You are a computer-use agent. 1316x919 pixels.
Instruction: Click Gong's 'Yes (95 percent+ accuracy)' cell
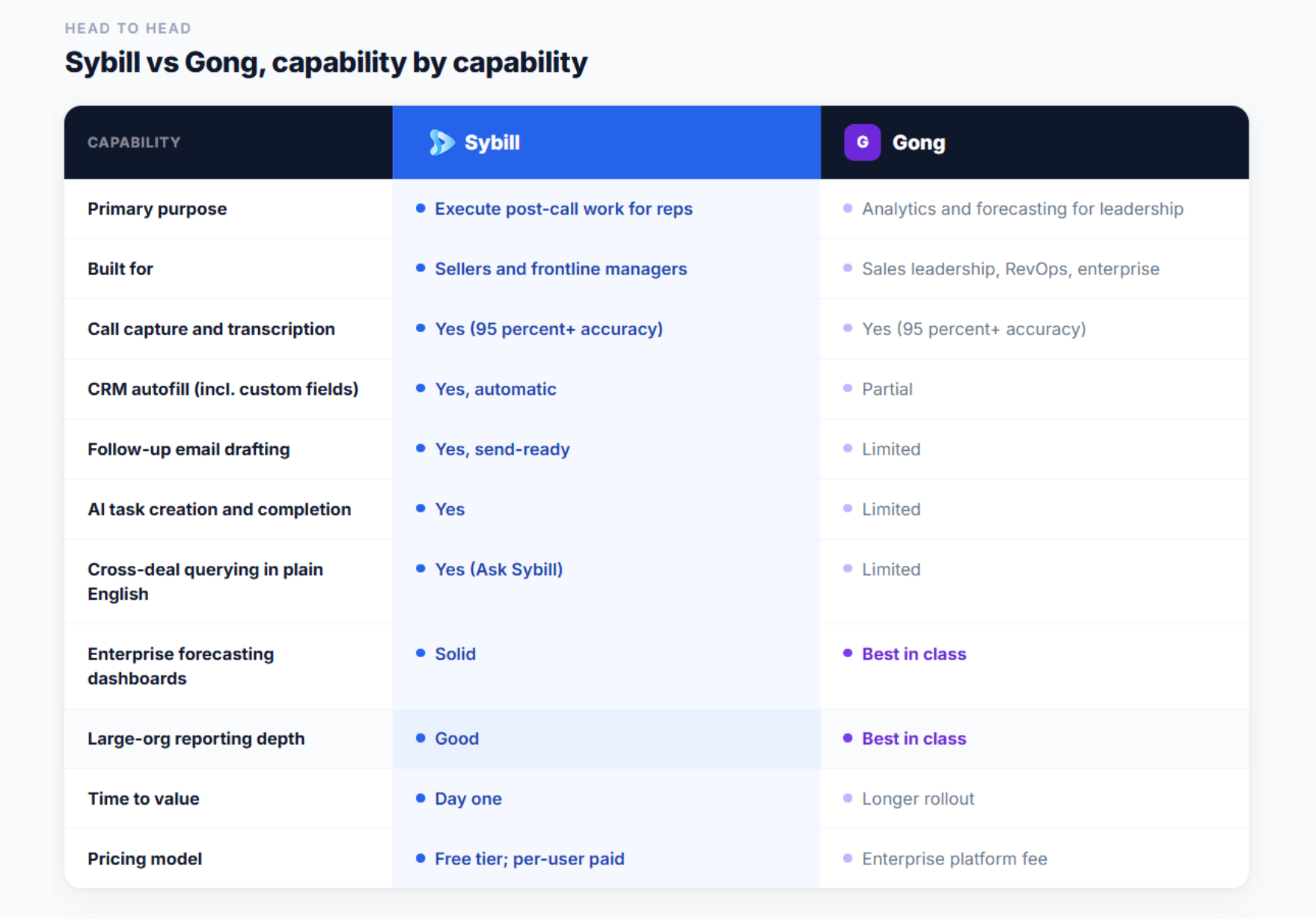(x=973, y=329)
